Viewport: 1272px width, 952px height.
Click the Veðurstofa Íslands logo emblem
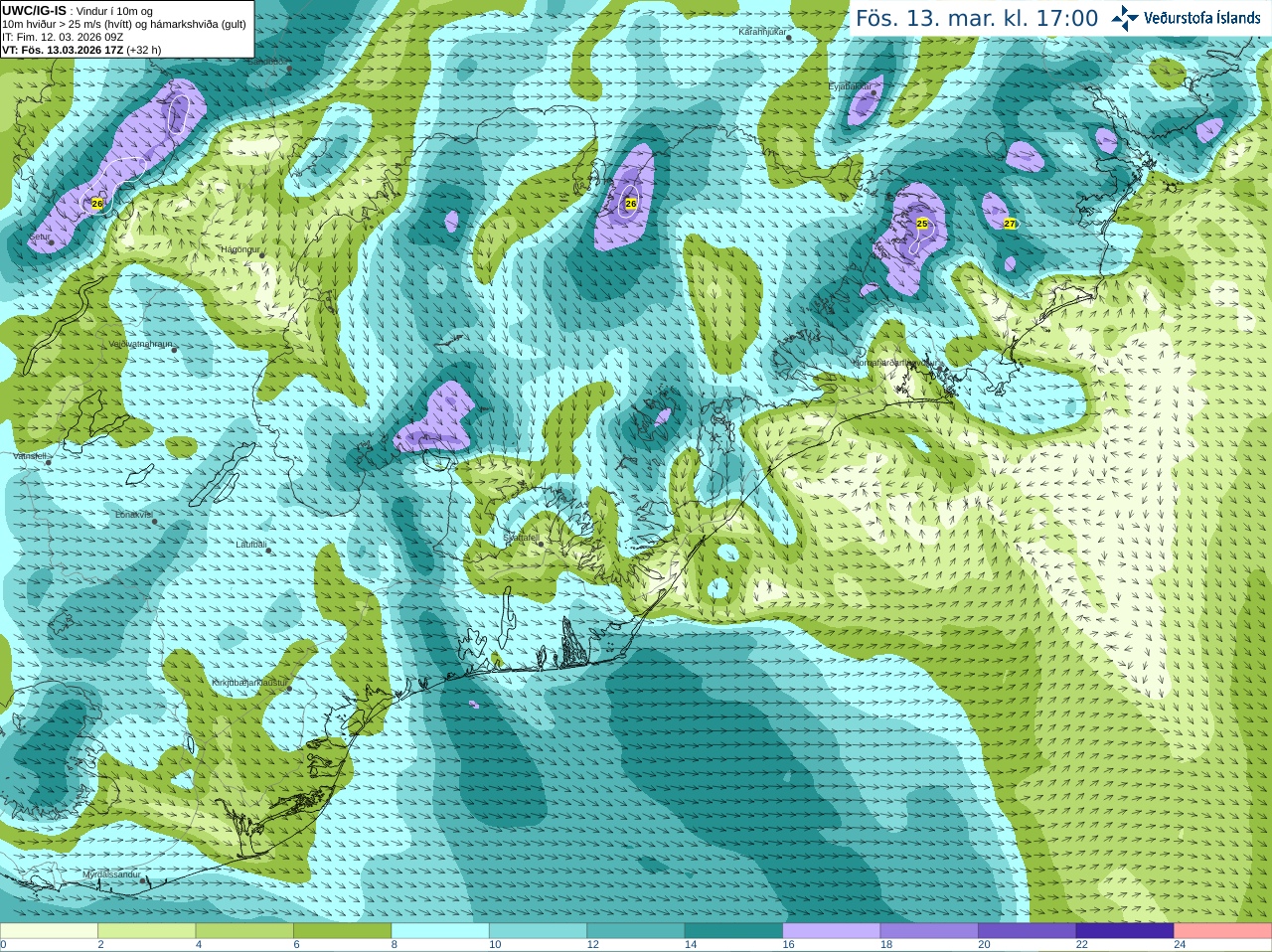1125,18
